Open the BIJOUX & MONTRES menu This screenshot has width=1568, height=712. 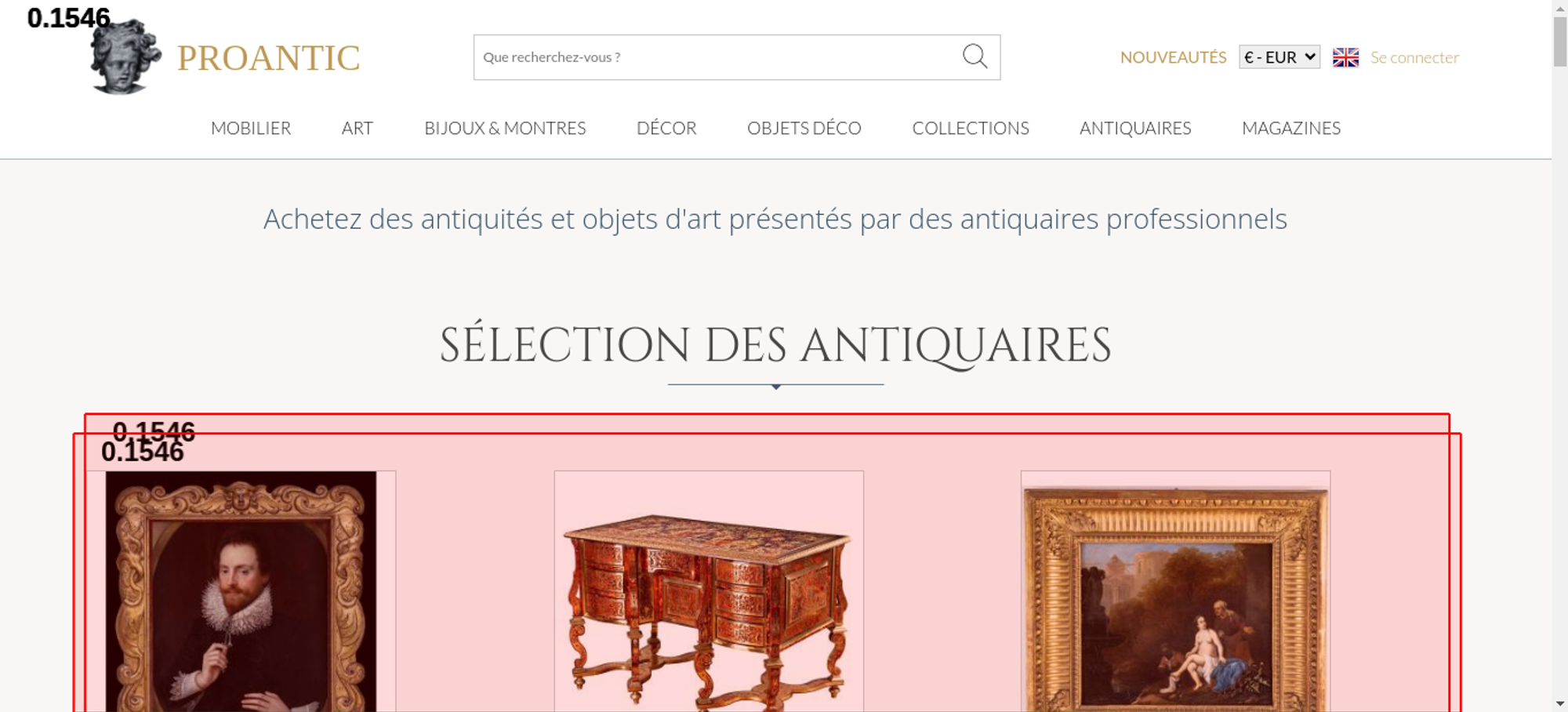[x=505, y=128]
